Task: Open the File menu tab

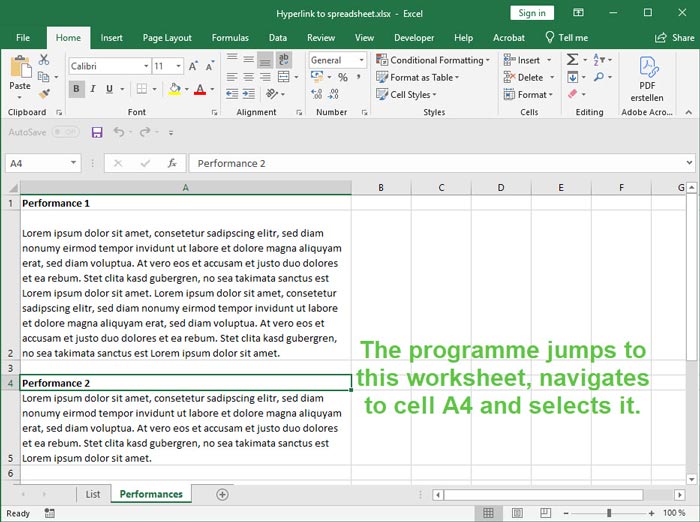Action: tap(23, 38)
